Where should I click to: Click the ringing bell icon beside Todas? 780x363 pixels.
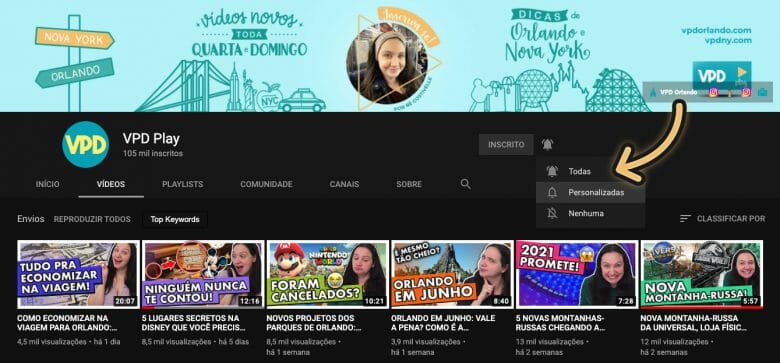552,171
